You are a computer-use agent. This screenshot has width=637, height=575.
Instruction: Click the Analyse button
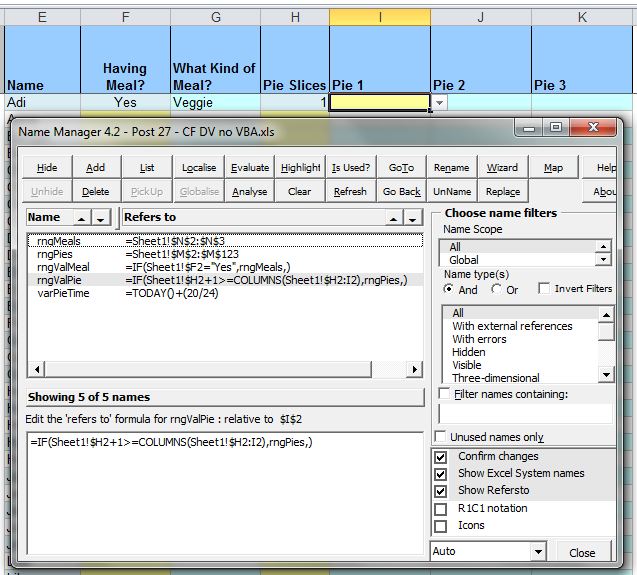coord(250,191)
